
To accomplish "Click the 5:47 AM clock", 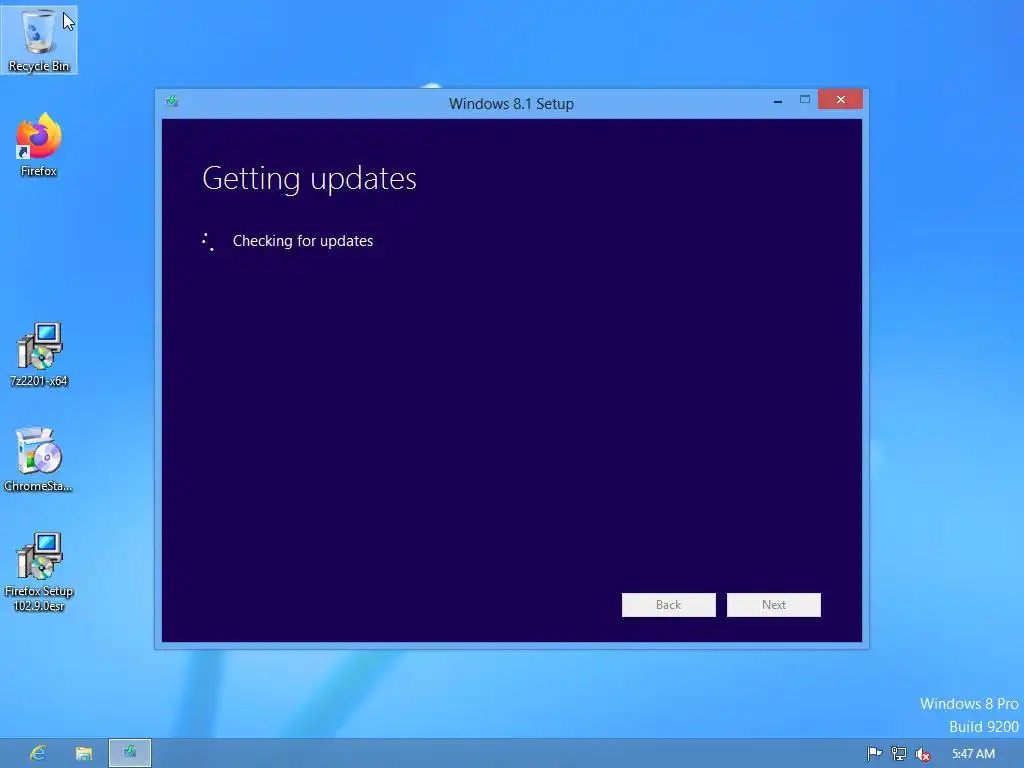I will 973,754.
